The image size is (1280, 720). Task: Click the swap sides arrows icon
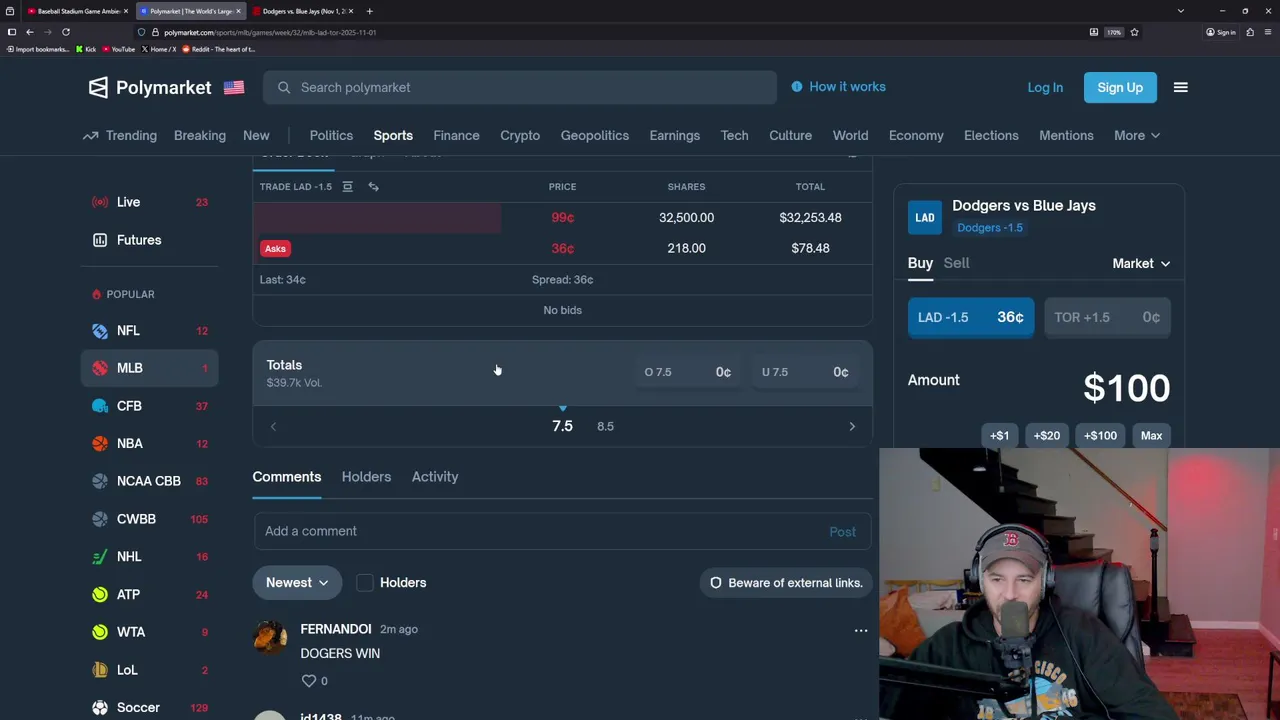point(373,186)
